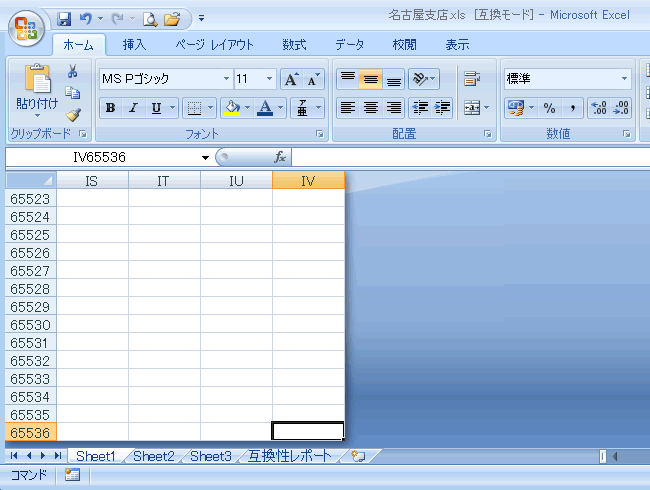Click the Name Box showing IV65536
The width and height of the screenshot is (650, 490).
click(x=99, y=158)
